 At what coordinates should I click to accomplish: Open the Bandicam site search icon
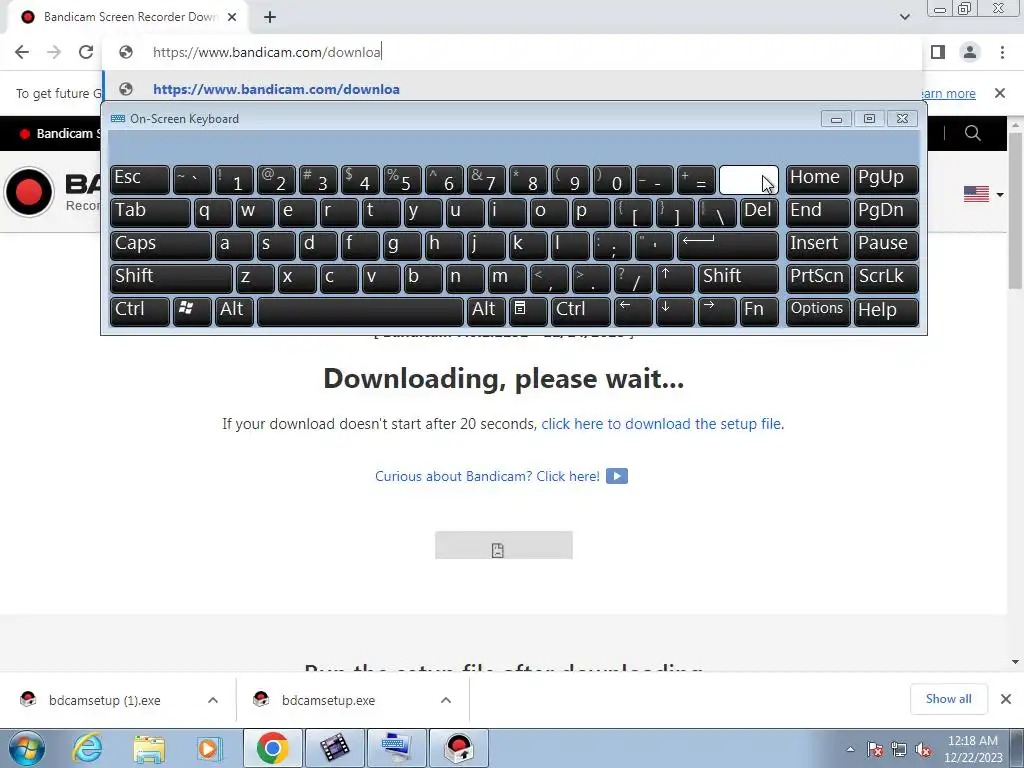(x=972, y=133)
